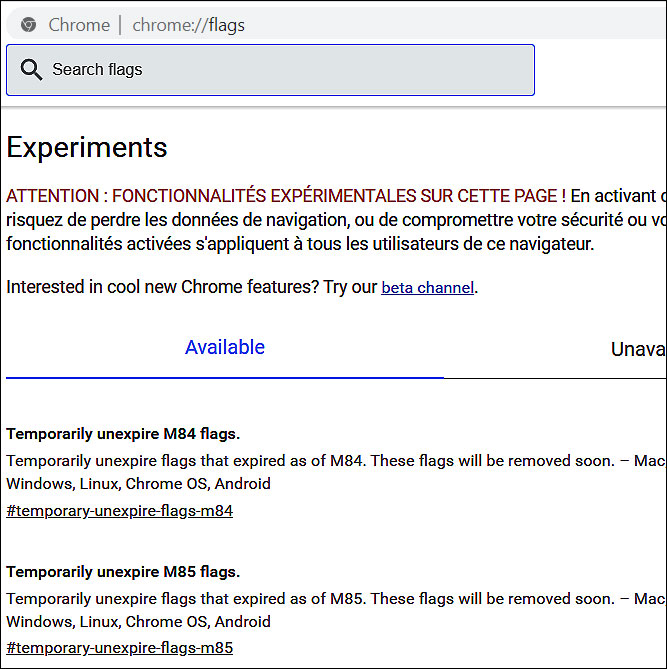Click the 'Temporarily unexpire M85 flags.' title
The height and width of the screenshot is (669, 667).
pyautogui.click(x=123, y=572)
